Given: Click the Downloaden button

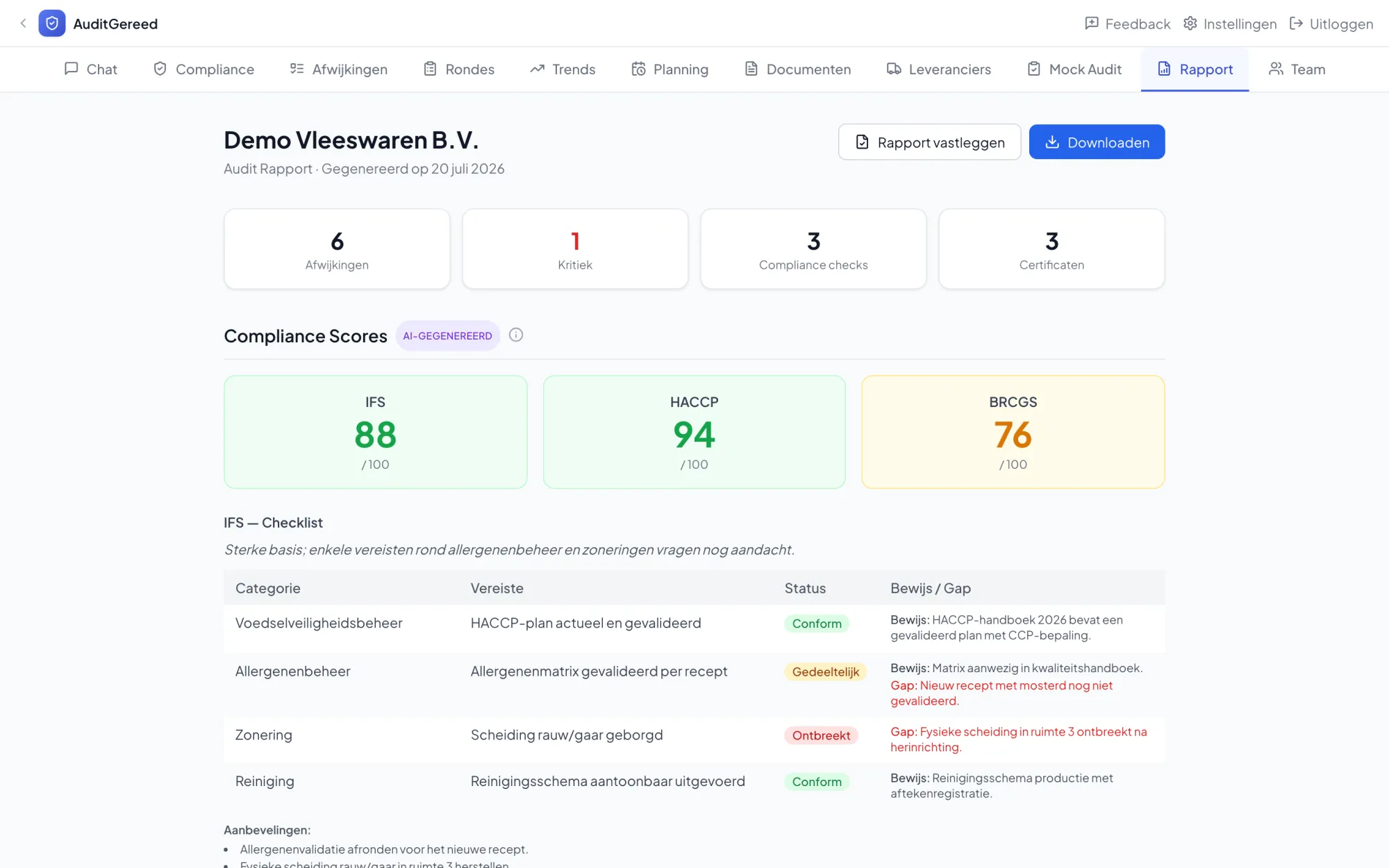Looking at the screenshot, I should tap(1097, 142).
